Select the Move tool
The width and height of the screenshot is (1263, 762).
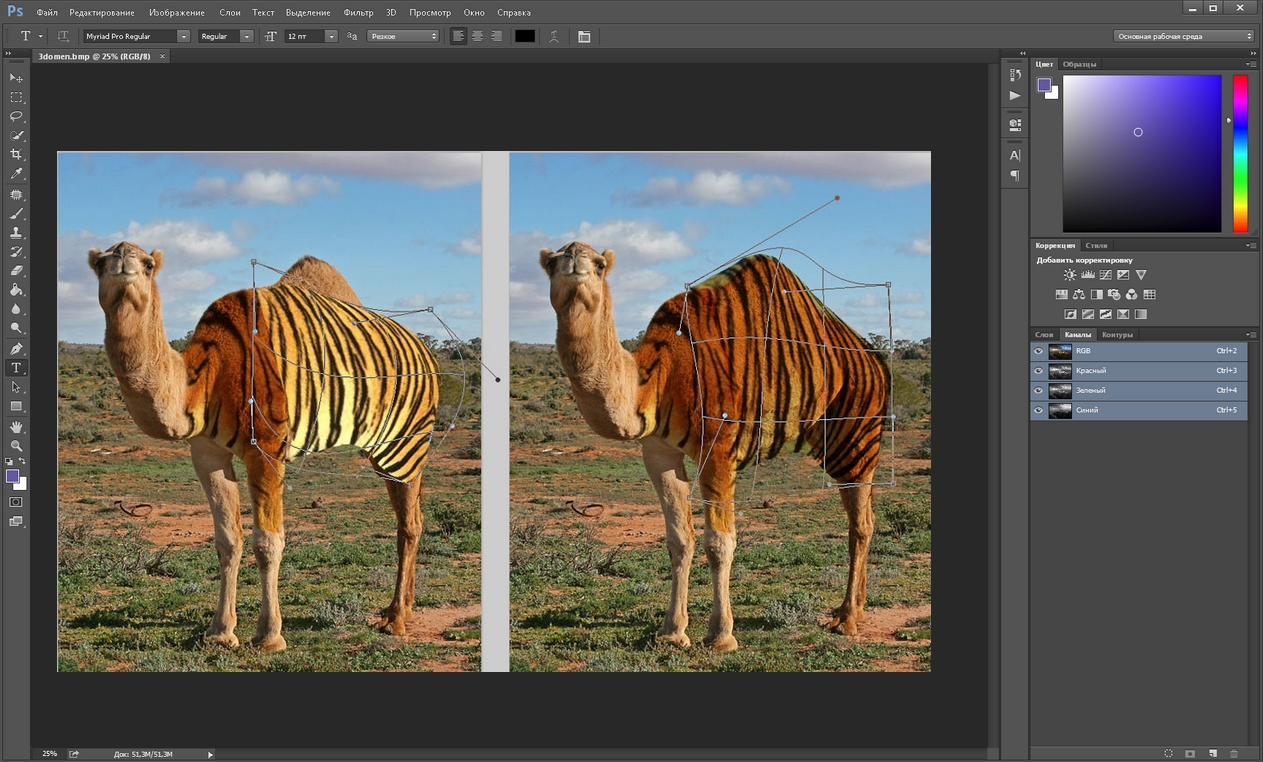coord(16,78)
